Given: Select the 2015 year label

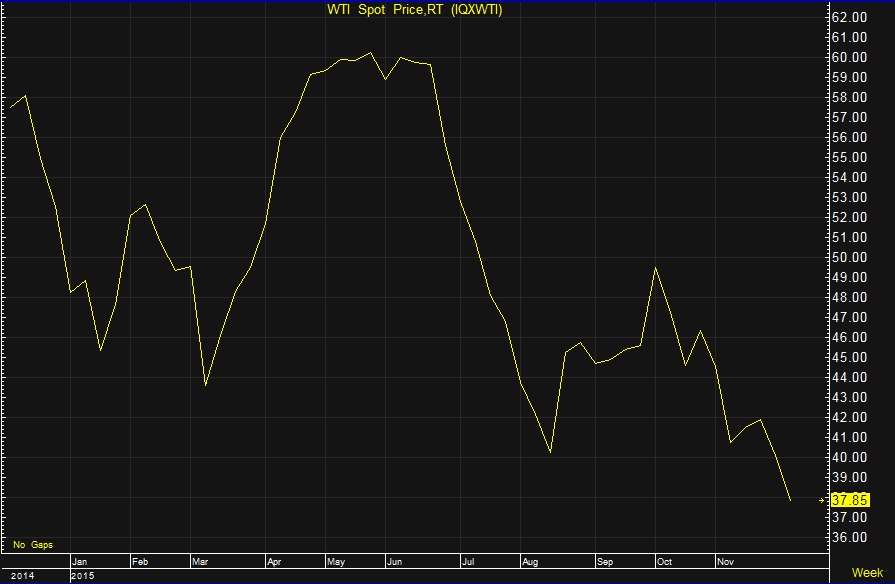Looking at the screenshot, I should (83, 575).
